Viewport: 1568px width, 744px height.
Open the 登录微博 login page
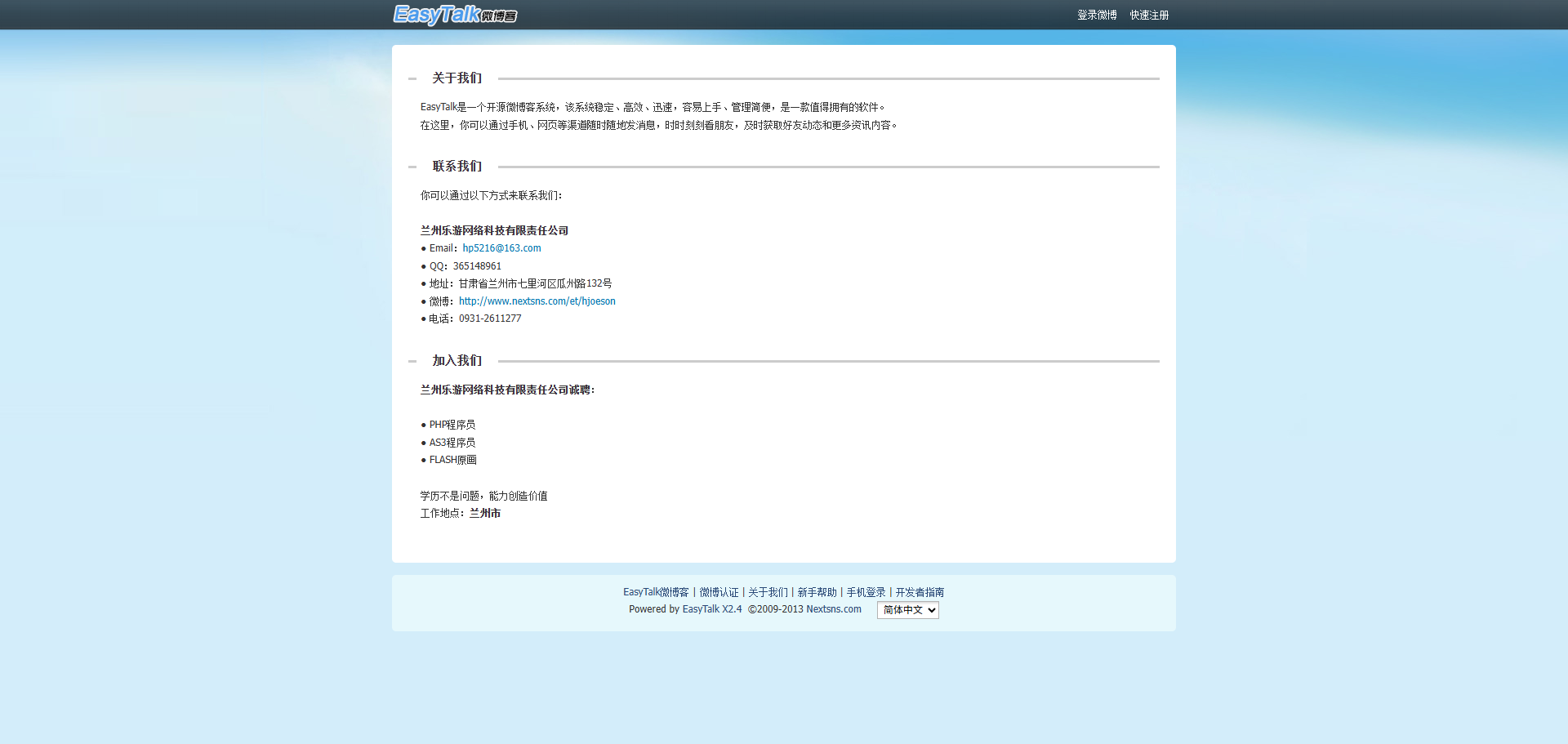[1096, 16]
